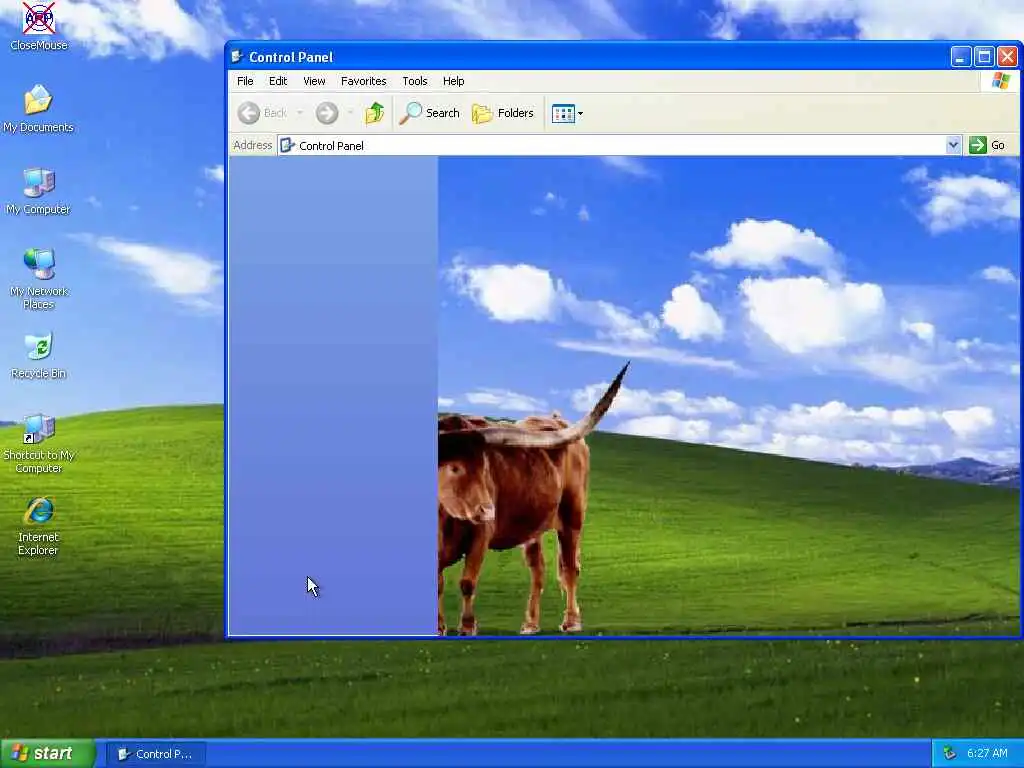Click the Forward arrow toolbar button
The width and height of the screenshot is (1024, 768).
click(327, 113)
